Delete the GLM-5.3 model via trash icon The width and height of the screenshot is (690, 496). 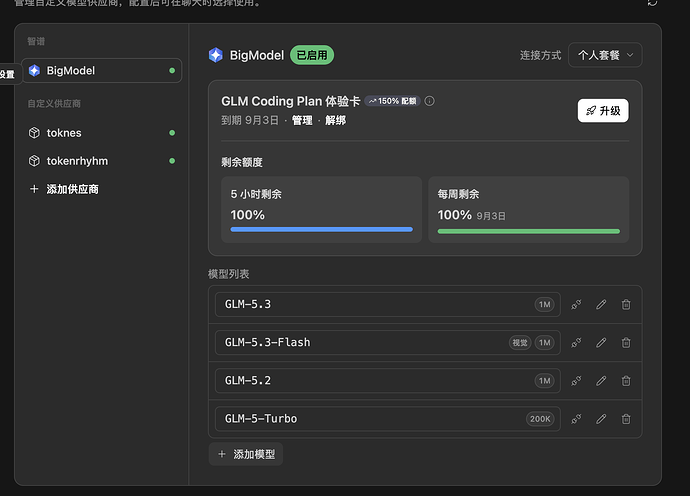(x=626, y=305)
